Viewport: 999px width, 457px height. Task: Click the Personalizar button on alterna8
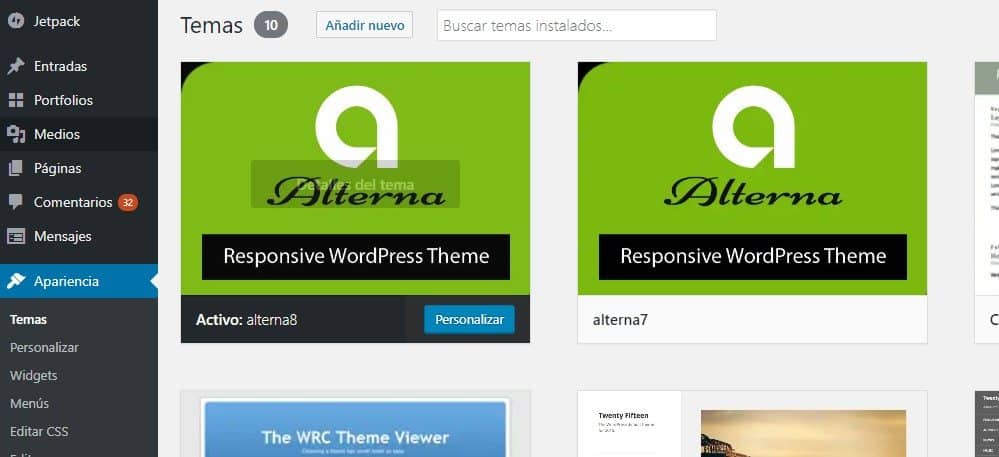pyautogui.click(x=470, y=319)
